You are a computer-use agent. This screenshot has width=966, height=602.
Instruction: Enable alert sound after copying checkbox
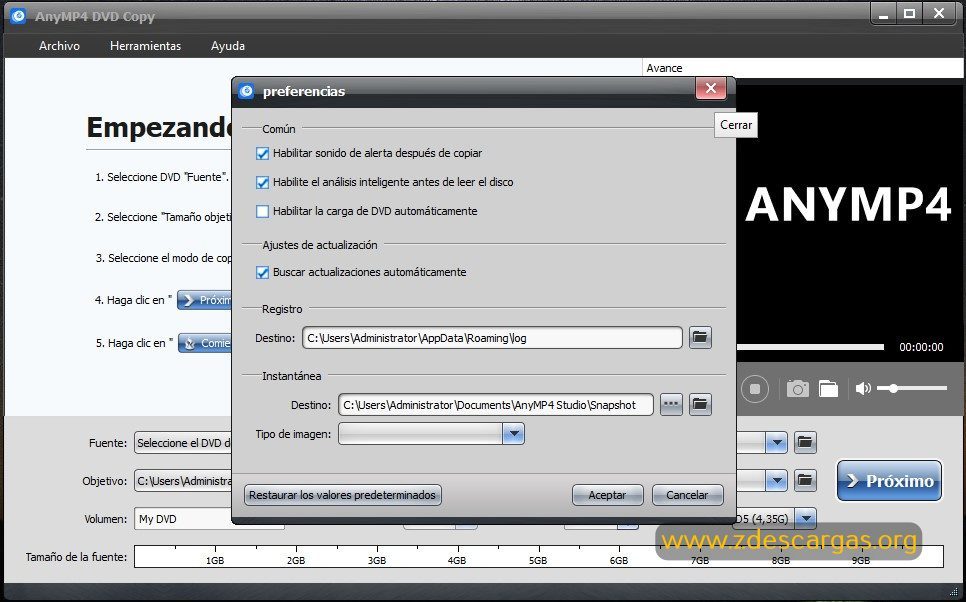pos(262,153)
